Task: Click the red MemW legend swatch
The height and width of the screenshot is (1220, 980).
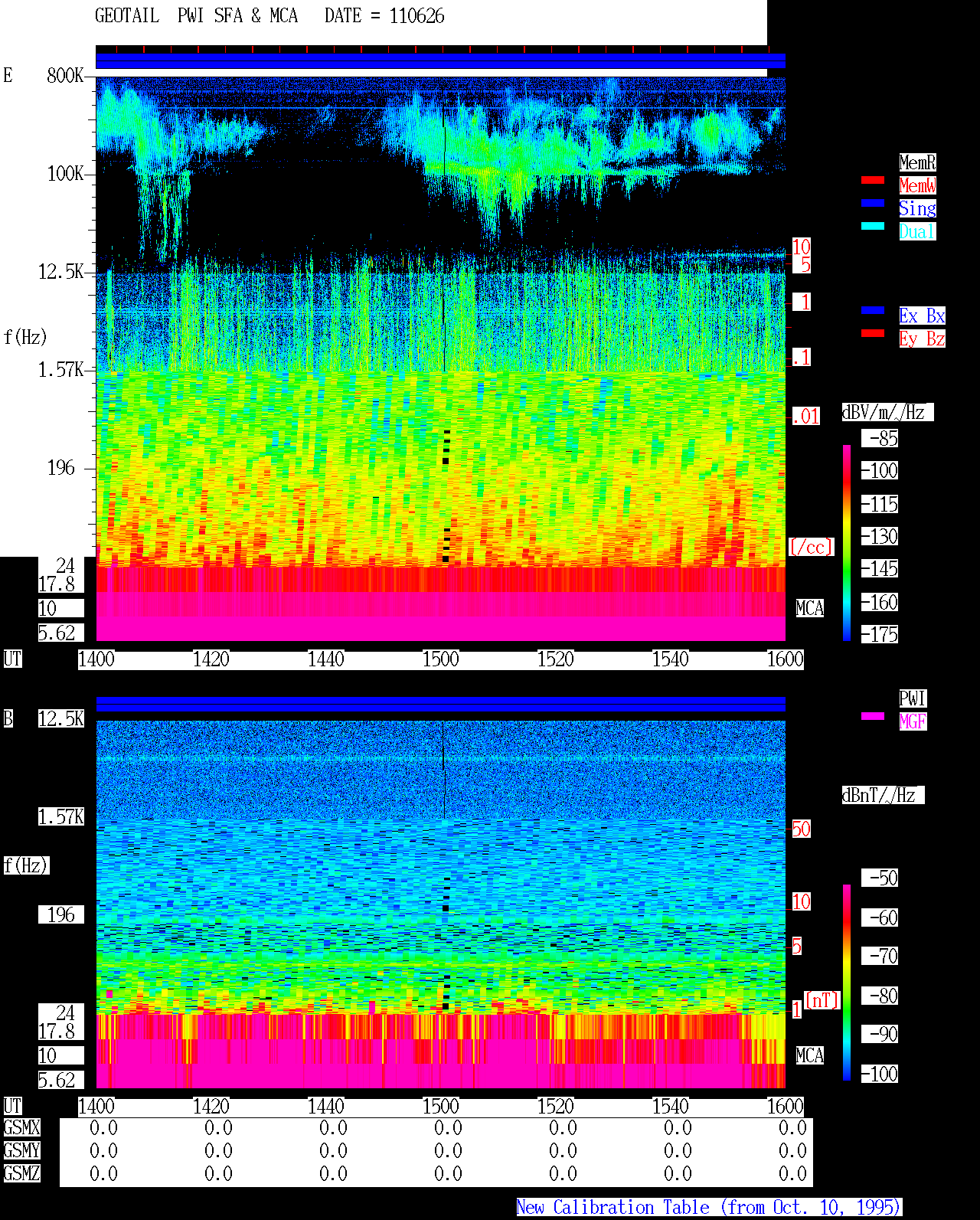Action: tap(873, 180)
